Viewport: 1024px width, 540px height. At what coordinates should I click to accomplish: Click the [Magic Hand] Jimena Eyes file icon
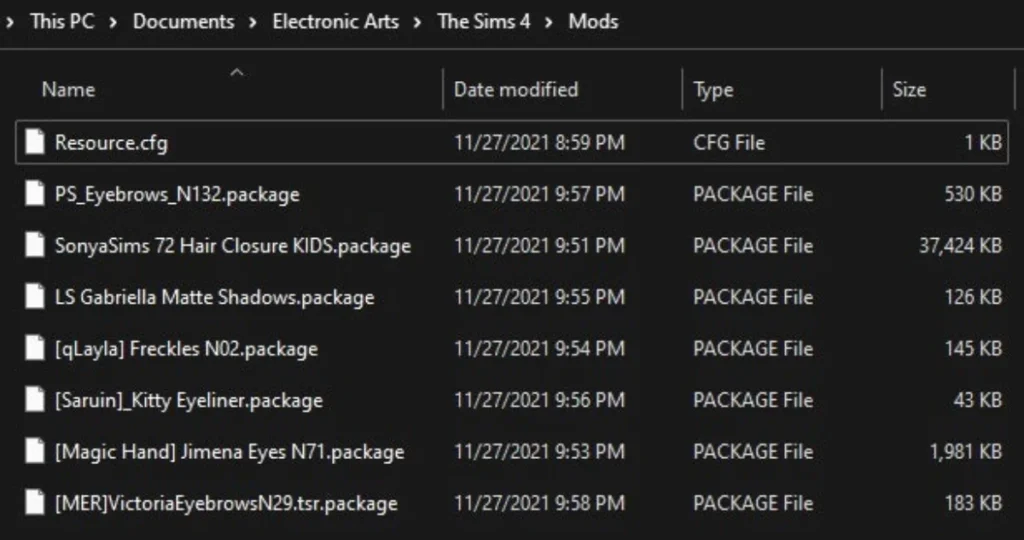35,452
